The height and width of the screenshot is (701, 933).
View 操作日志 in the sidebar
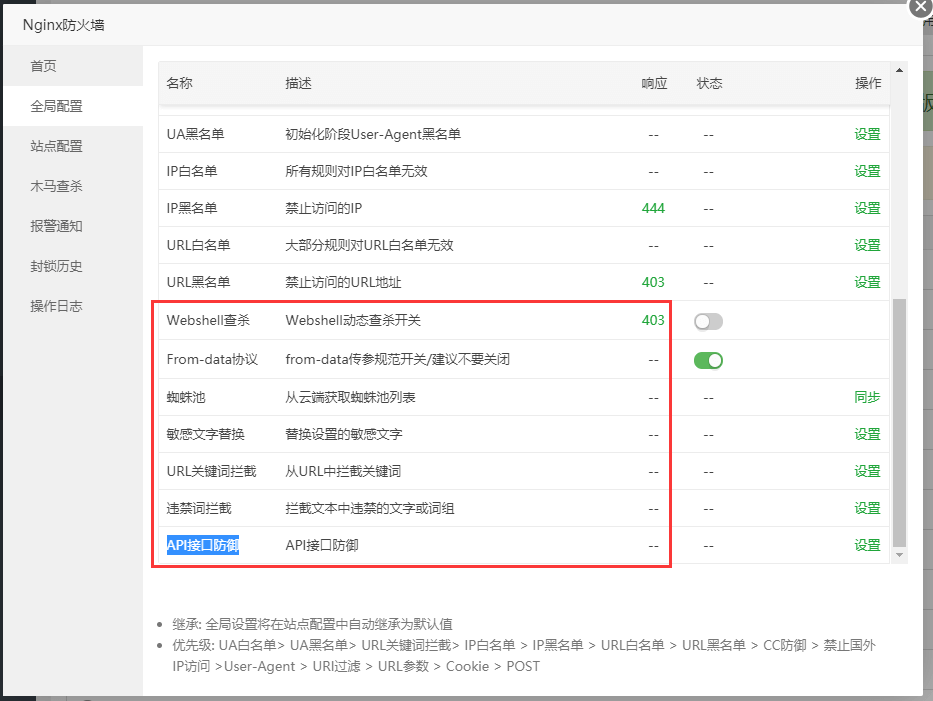click(x=73, y=306)
